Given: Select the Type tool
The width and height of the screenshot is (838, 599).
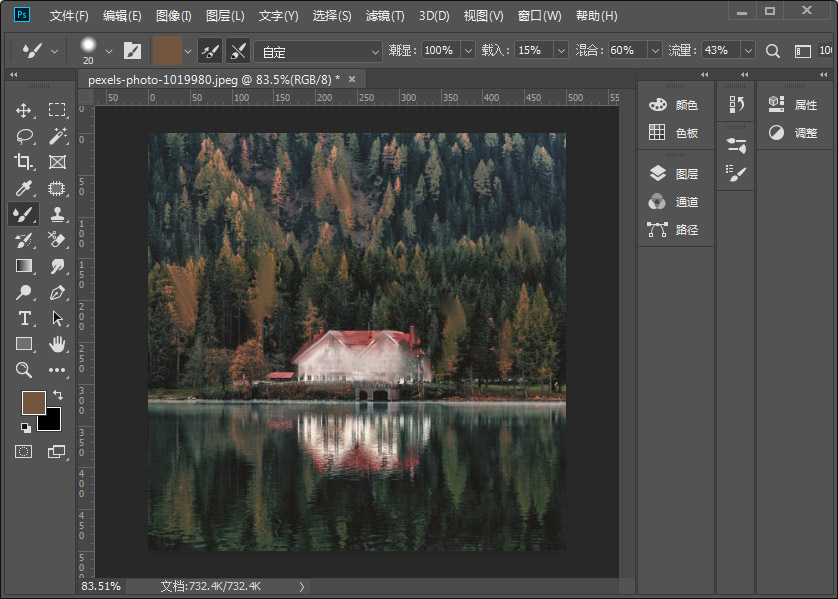Looking at the screenshot, I should coord(24,318).
